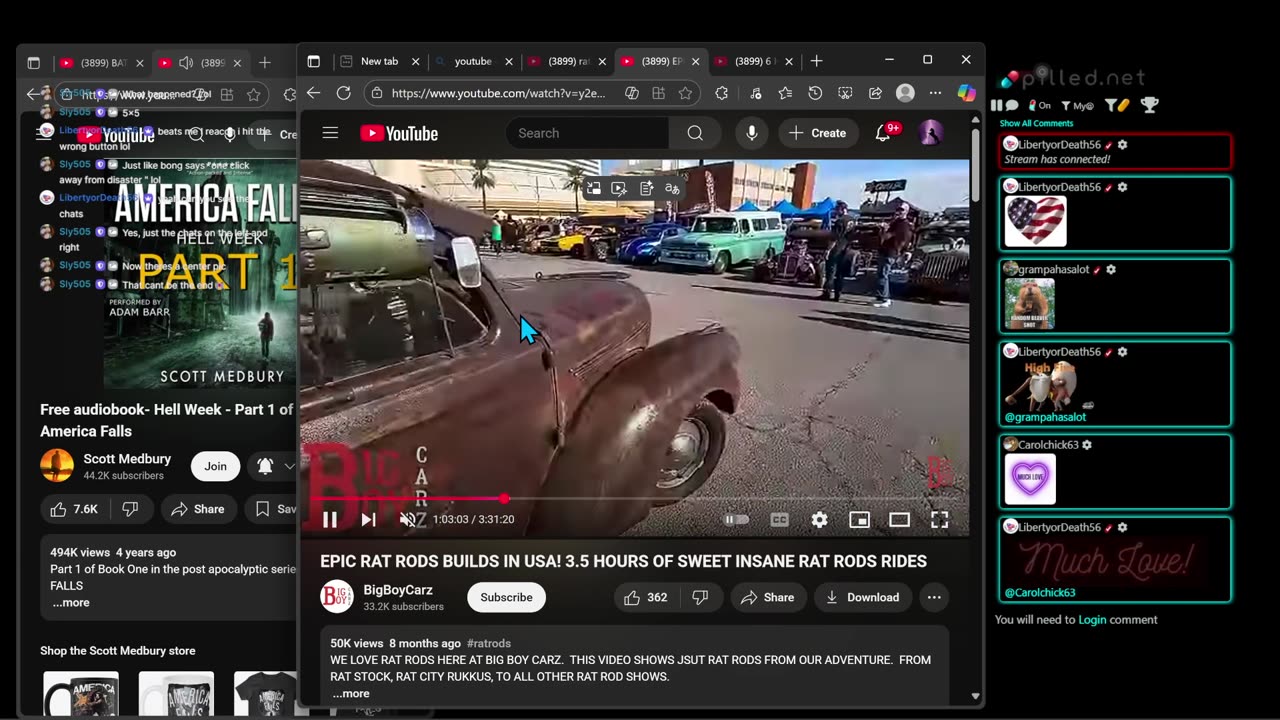Click the magnifier search button
1280x720 pixels.
[x=695, y=133]
